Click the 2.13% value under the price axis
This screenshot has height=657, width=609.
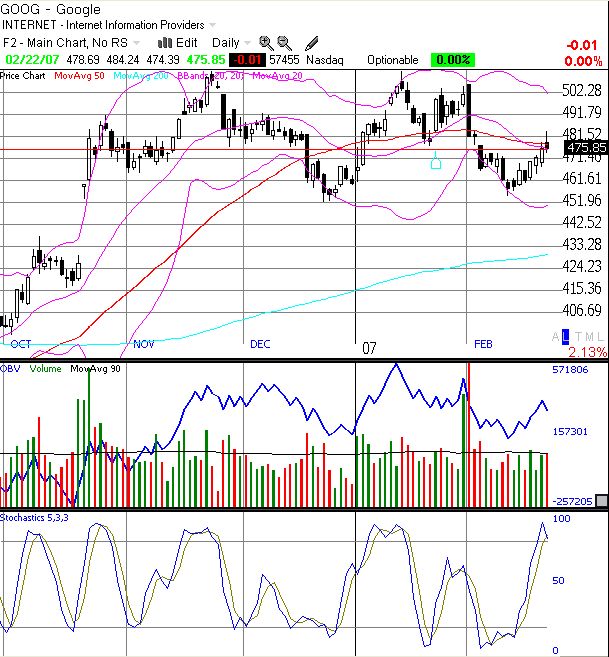point(588,352)
